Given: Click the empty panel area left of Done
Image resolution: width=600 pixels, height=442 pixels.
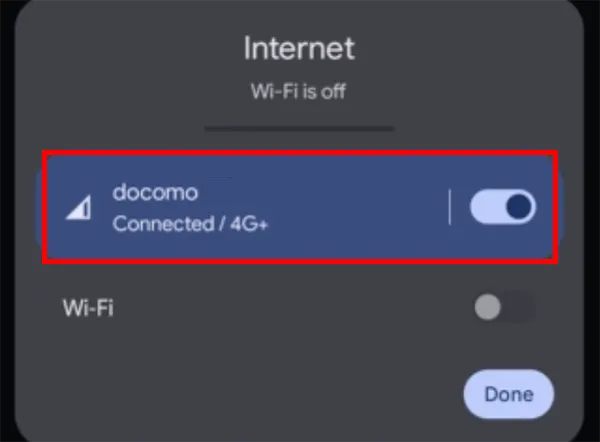Looking at the screenshot, I should point(250,394).
